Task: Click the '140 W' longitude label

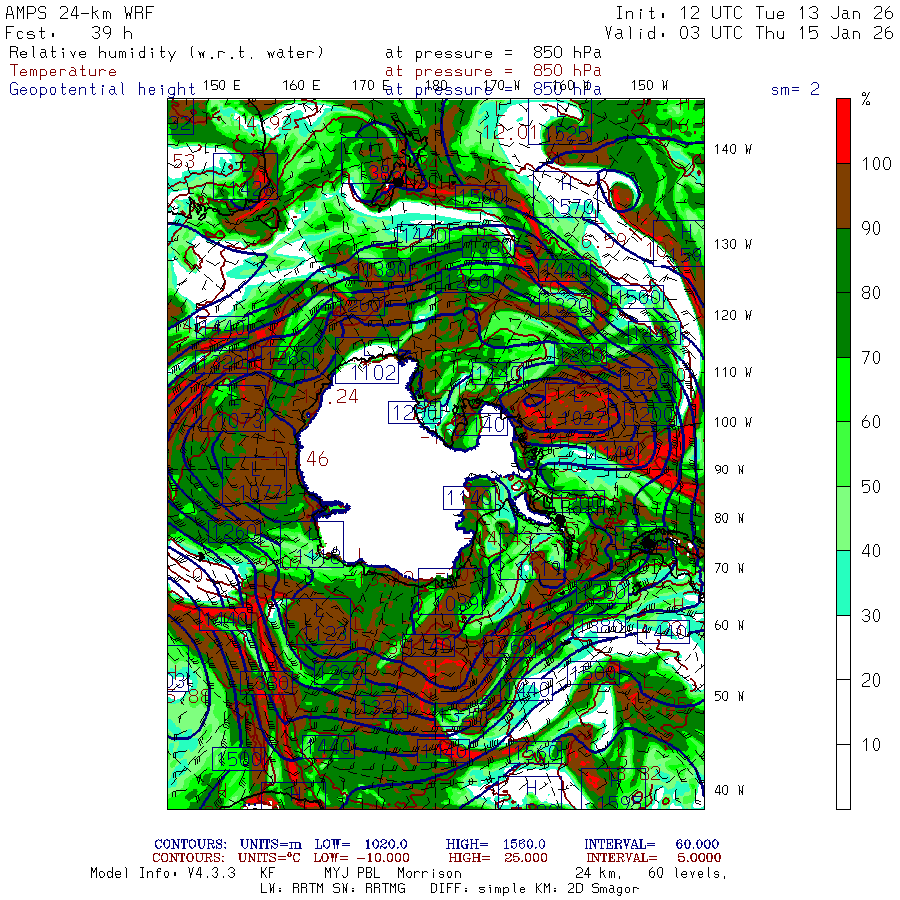Action: coord(733,149)
